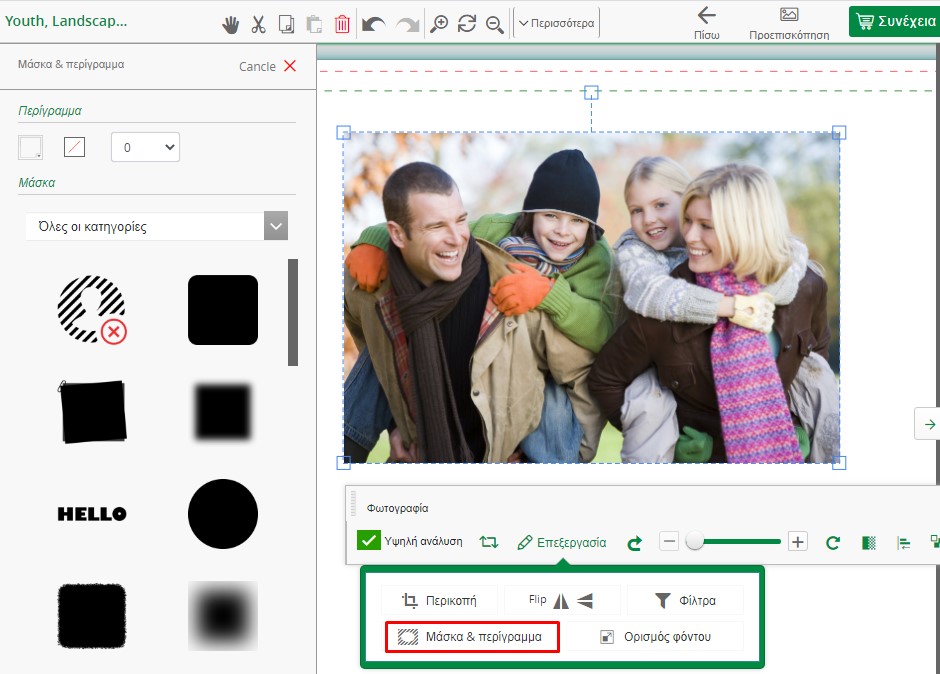This screenshot has height=674, width=940.
Task: Open Μάσκα & περίγραμμα option
Action: pyautogui.click(x=472, y=636)
